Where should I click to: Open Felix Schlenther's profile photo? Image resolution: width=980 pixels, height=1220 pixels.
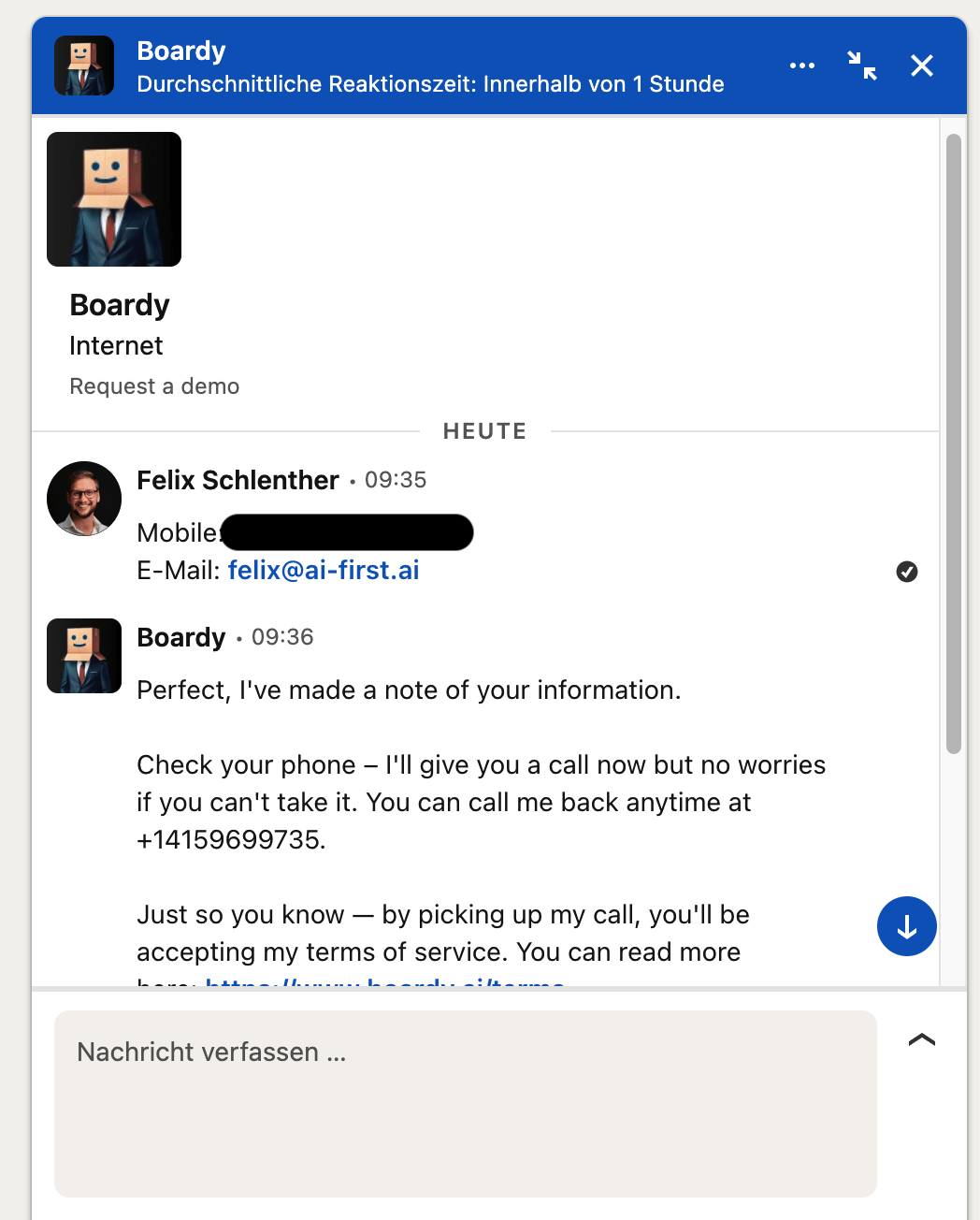(84, 498)
